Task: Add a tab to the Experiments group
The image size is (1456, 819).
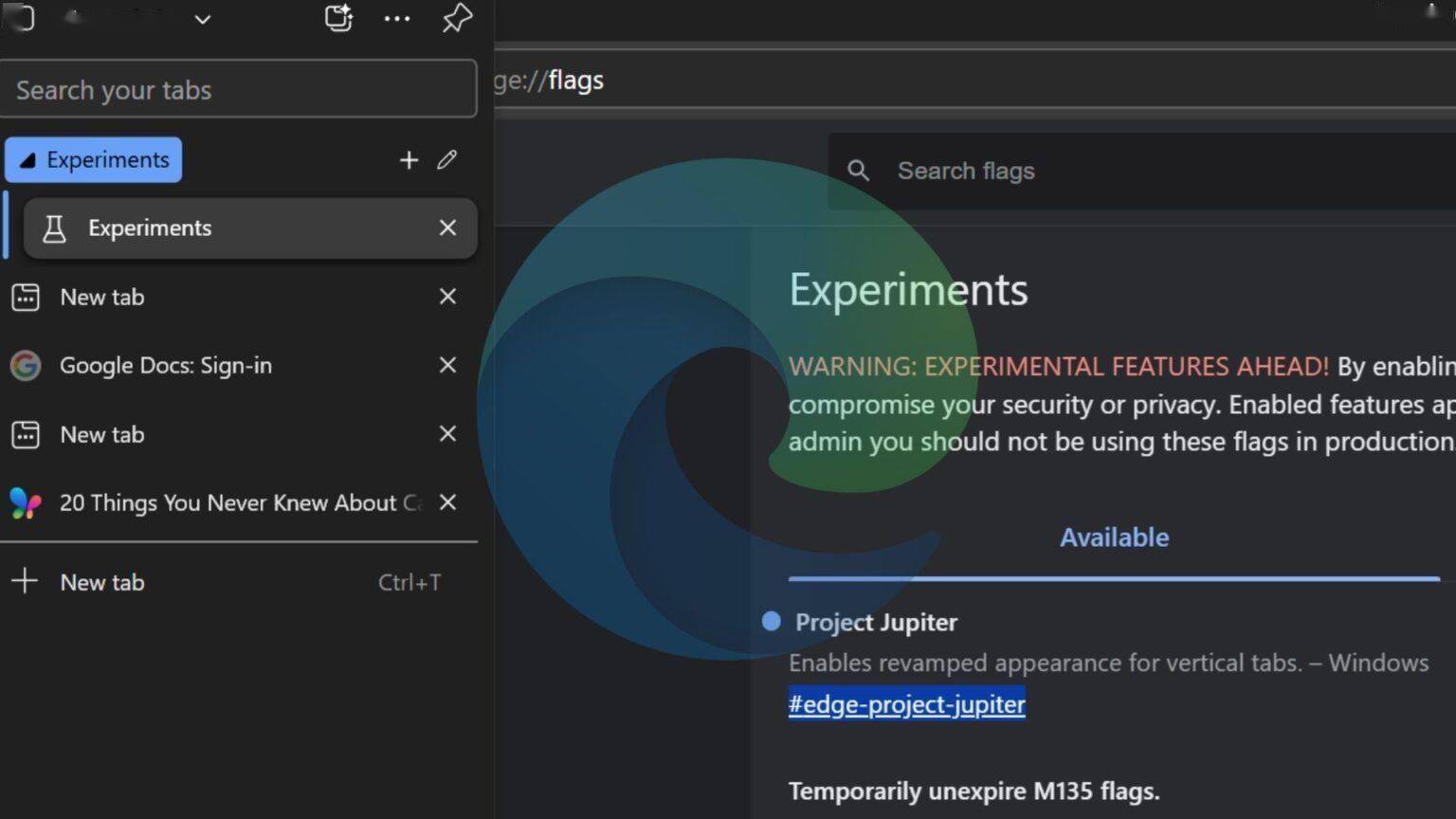Action: click(x=409, y=160)
